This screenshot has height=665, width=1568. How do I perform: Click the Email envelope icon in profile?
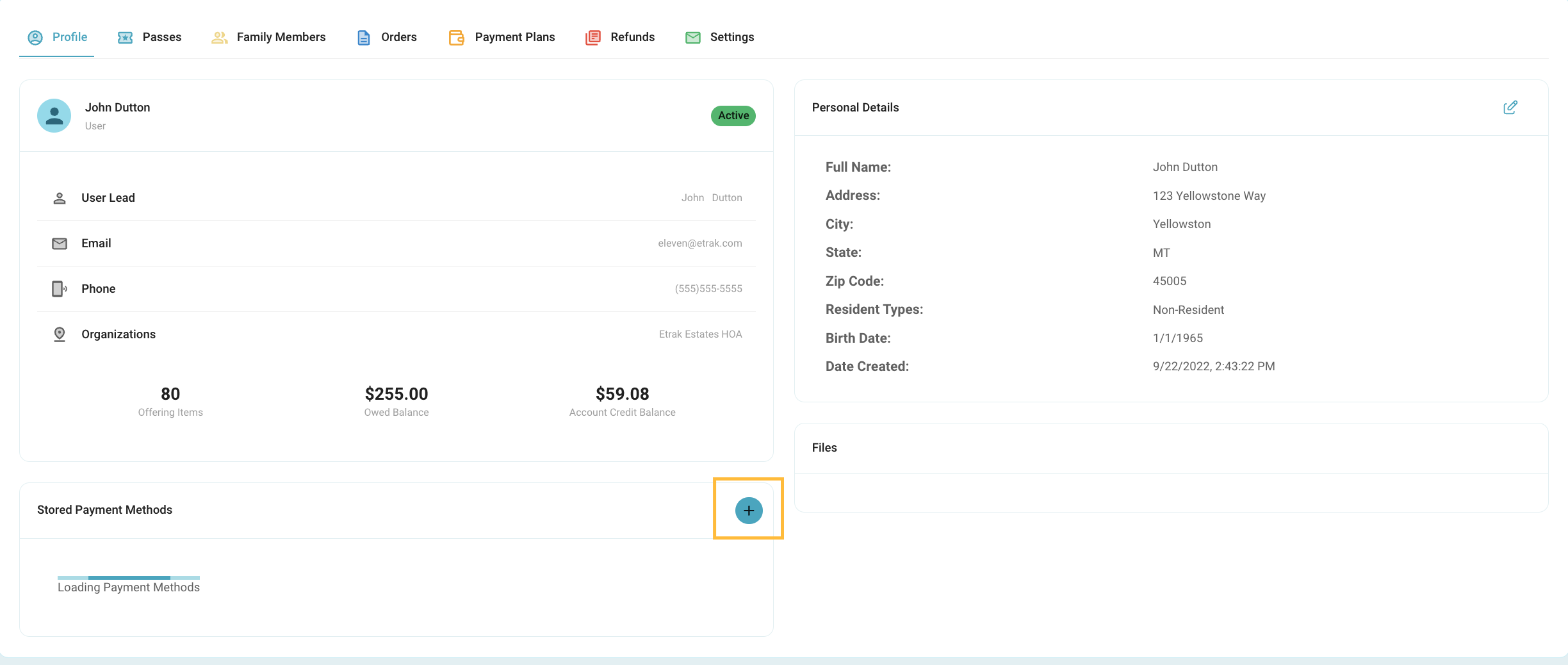click(x=60, y=243)
